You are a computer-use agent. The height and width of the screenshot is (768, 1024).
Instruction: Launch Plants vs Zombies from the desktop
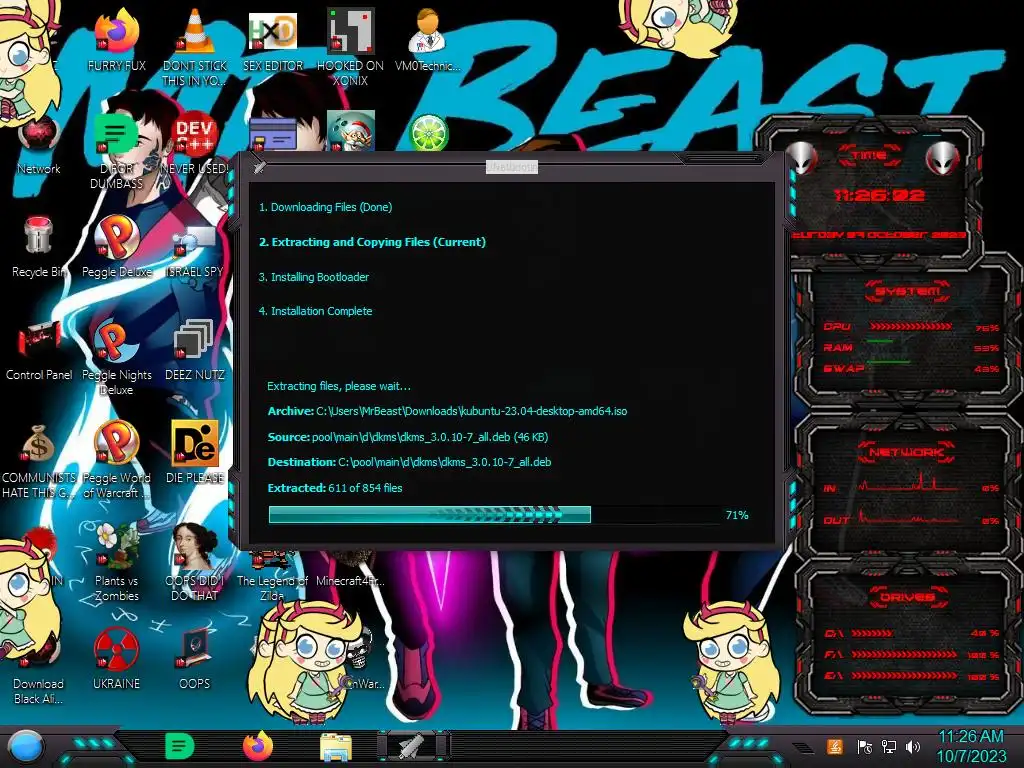pyautogui.click(x=116, y=563)
